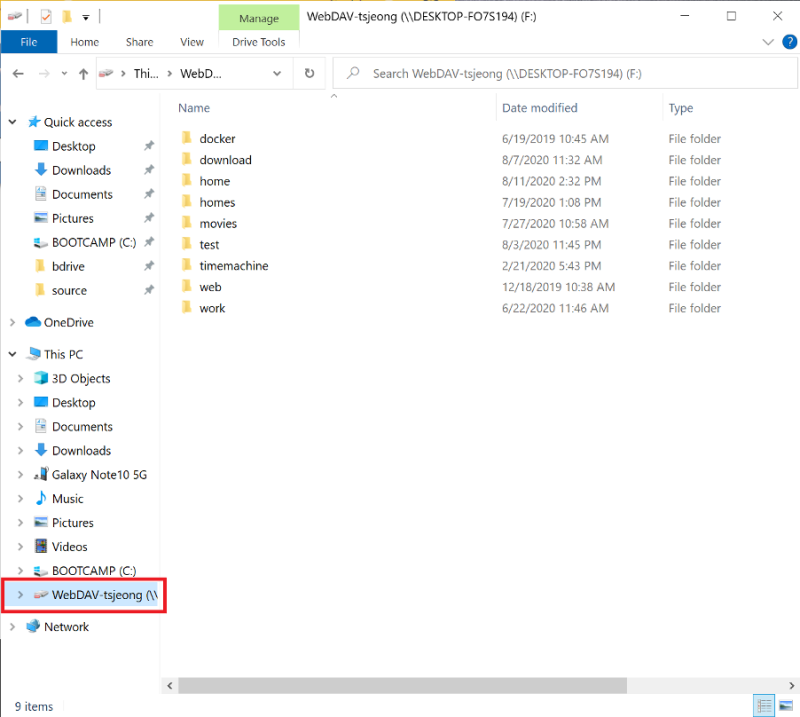Switch to Large icons view layout
This screenshot has width=800, height=717.
[786, 706]
